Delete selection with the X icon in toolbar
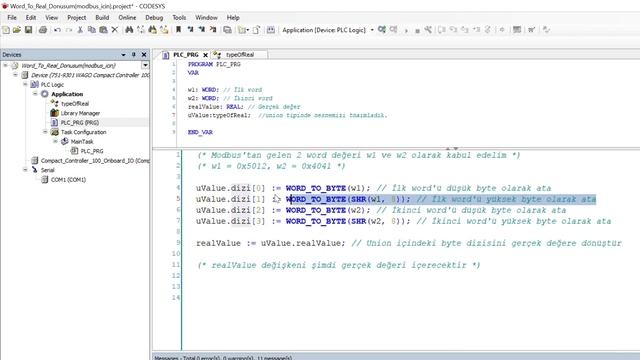 tap(115, 30)
